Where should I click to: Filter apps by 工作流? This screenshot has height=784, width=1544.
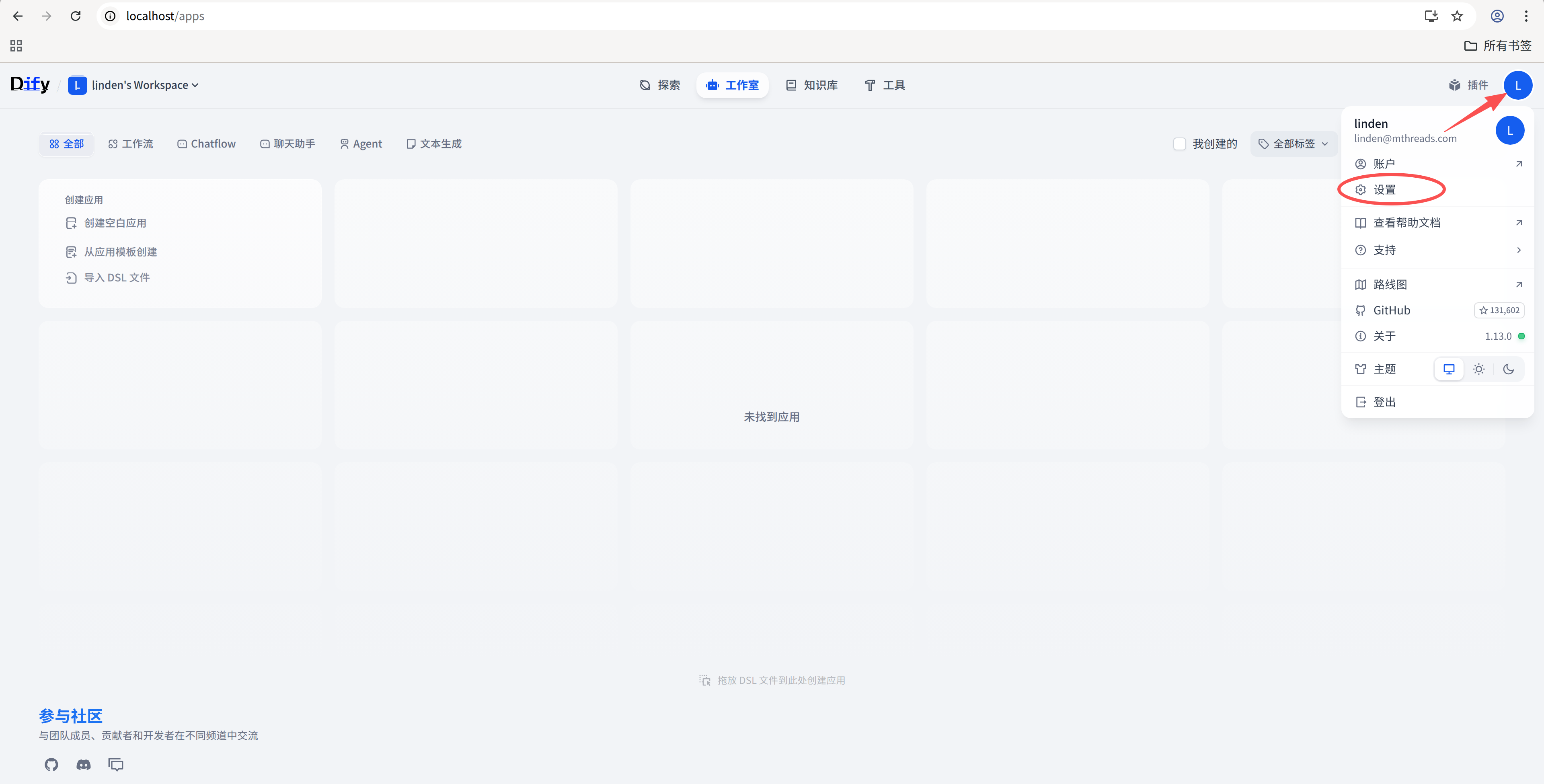point(131,144)
